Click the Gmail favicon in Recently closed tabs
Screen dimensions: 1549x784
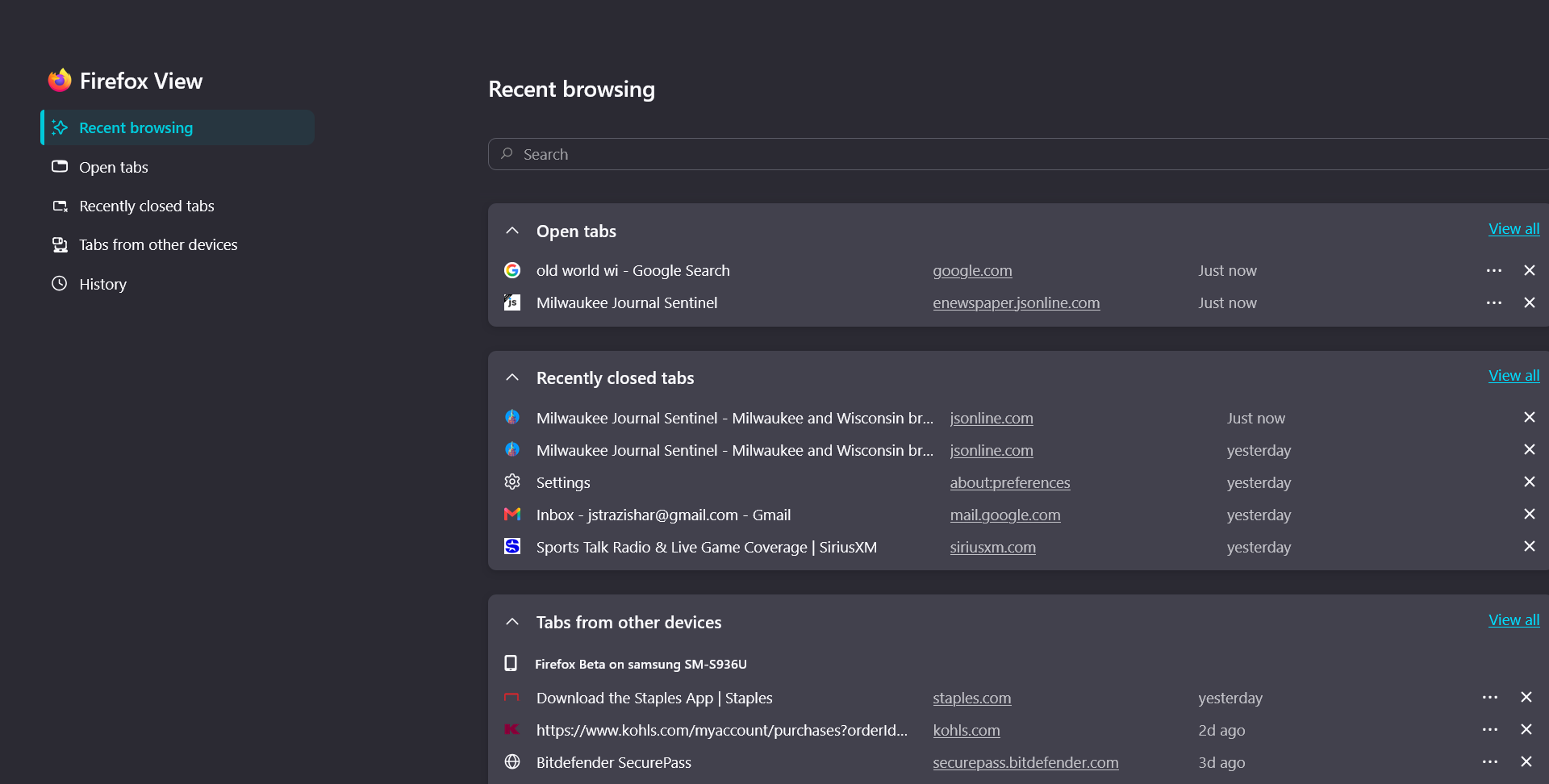pos(512,514)
